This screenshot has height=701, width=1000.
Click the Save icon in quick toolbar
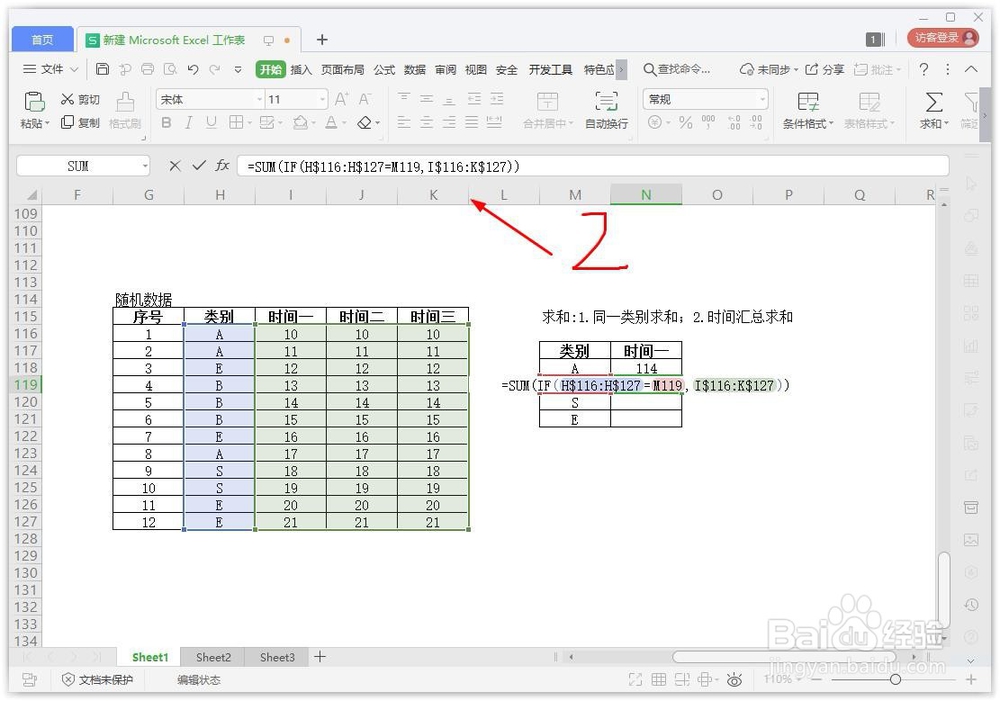102,69
